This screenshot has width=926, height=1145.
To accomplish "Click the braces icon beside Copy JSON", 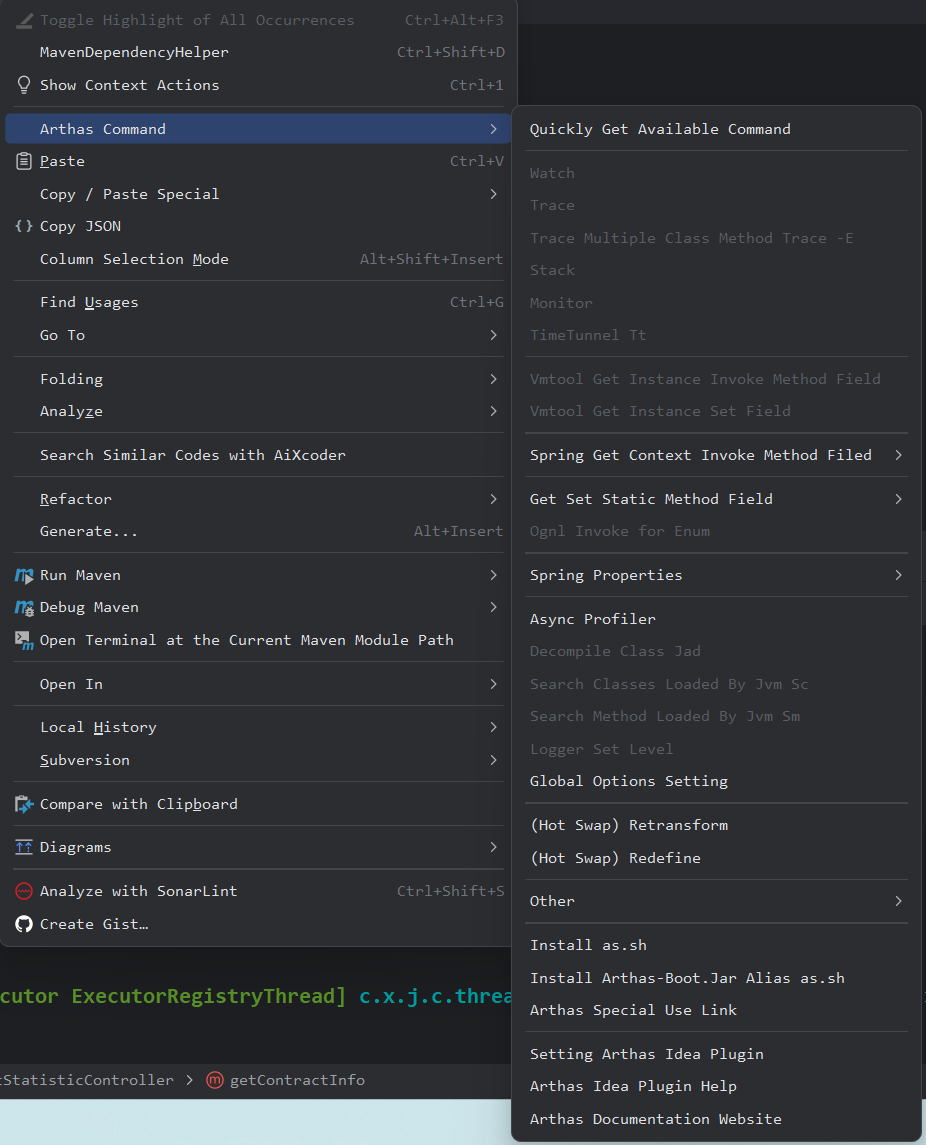I will coord(24,226).
